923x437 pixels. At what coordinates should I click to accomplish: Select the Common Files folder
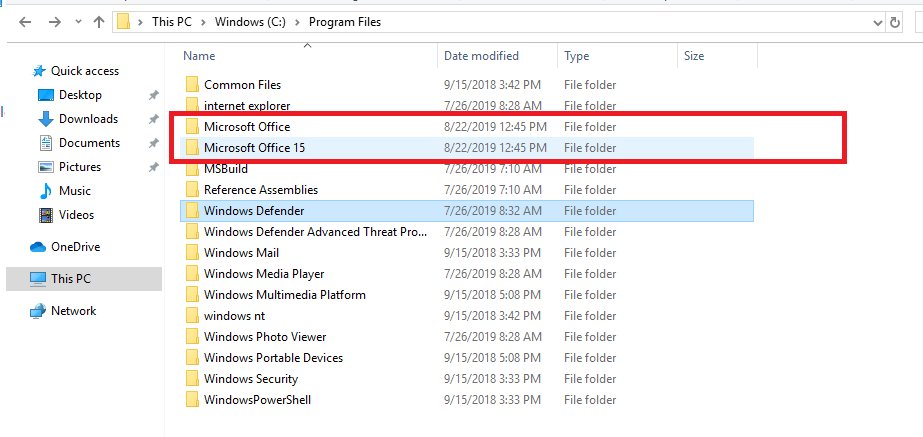tap(467, 85)
